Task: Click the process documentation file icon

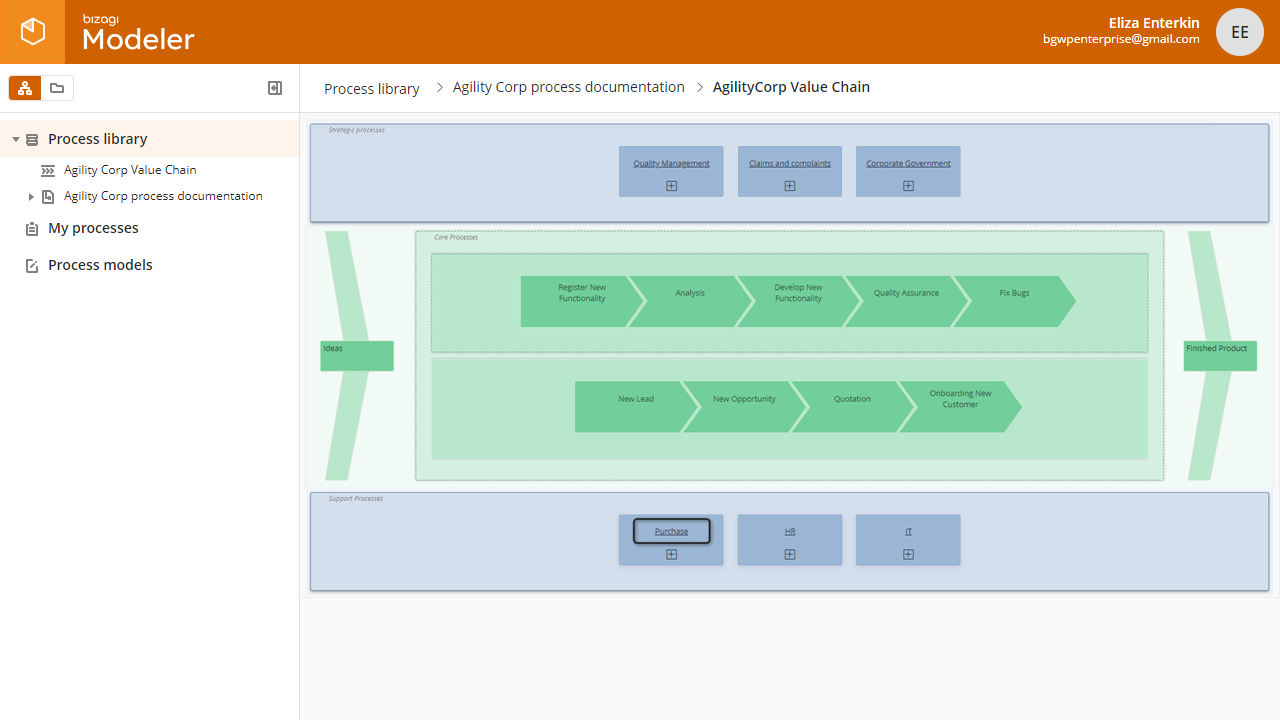Action: click(x=48, y=197)
